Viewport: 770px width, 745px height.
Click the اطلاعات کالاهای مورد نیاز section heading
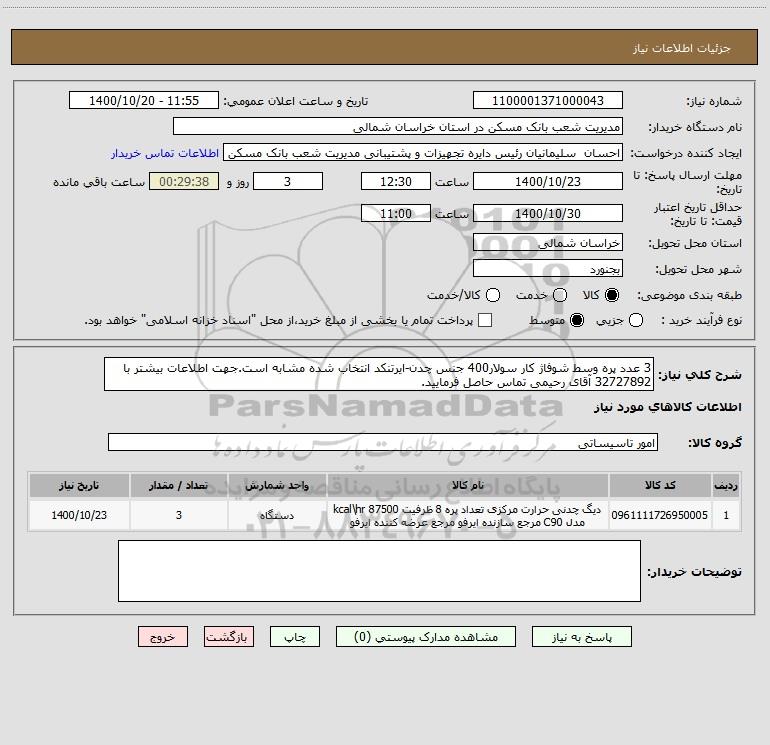click(667, 407)
